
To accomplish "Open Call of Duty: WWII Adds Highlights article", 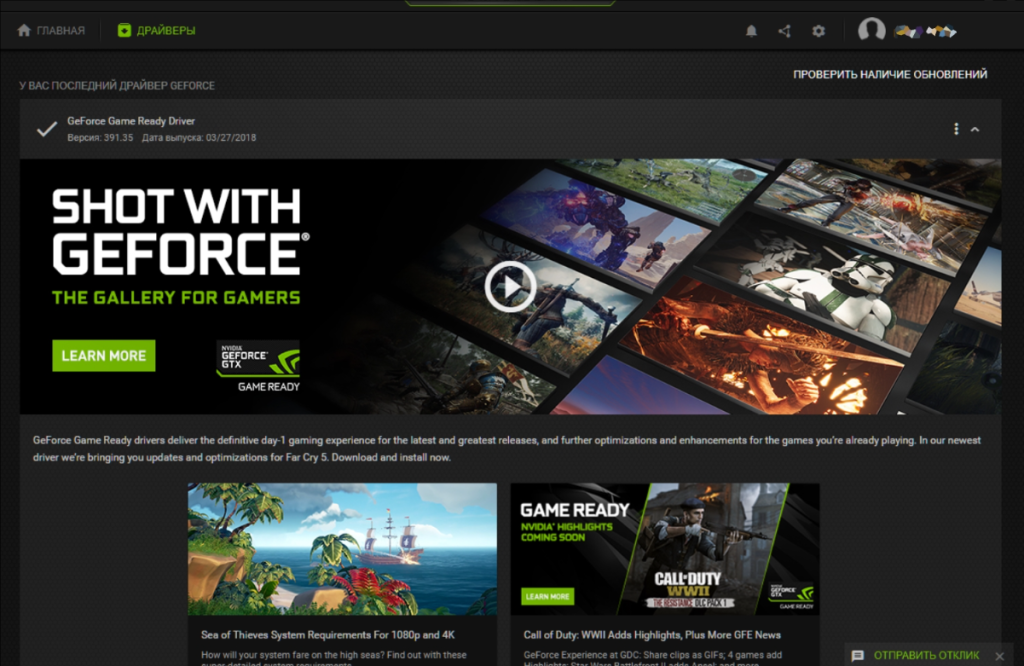I will coord(652,635).
